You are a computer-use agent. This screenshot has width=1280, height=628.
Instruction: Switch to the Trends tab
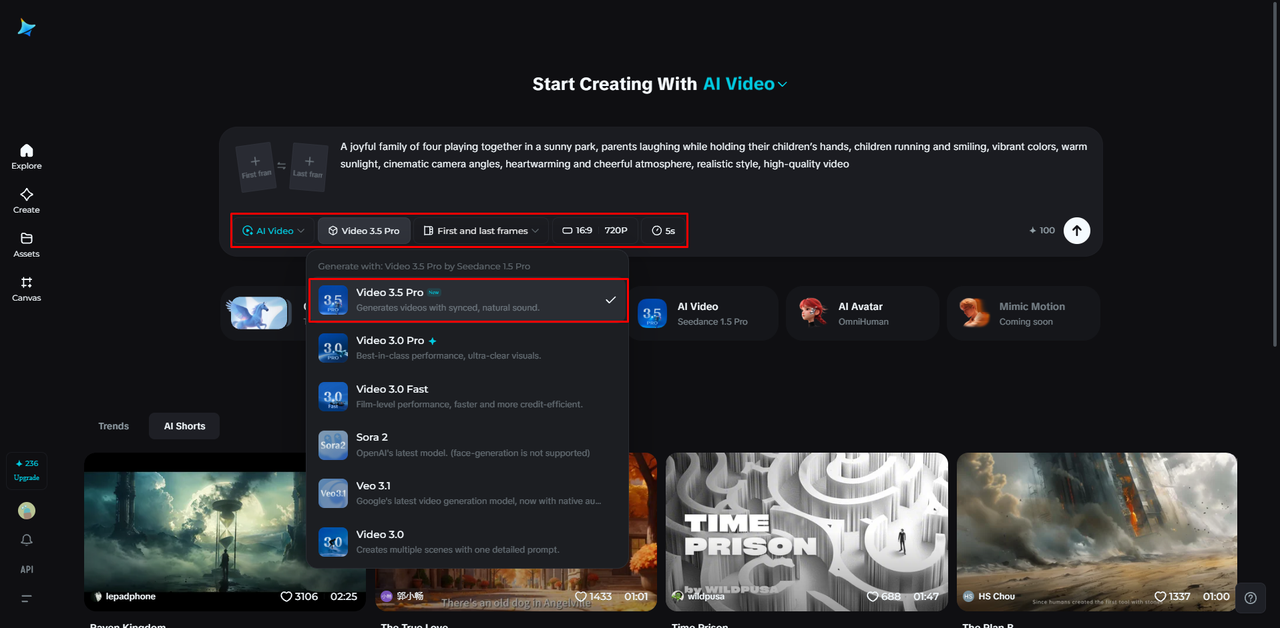click(x=114, y=426)
